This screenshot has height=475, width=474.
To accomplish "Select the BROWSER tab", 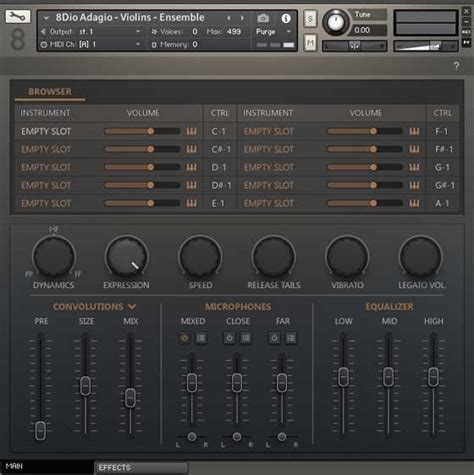I will [50, 92].
